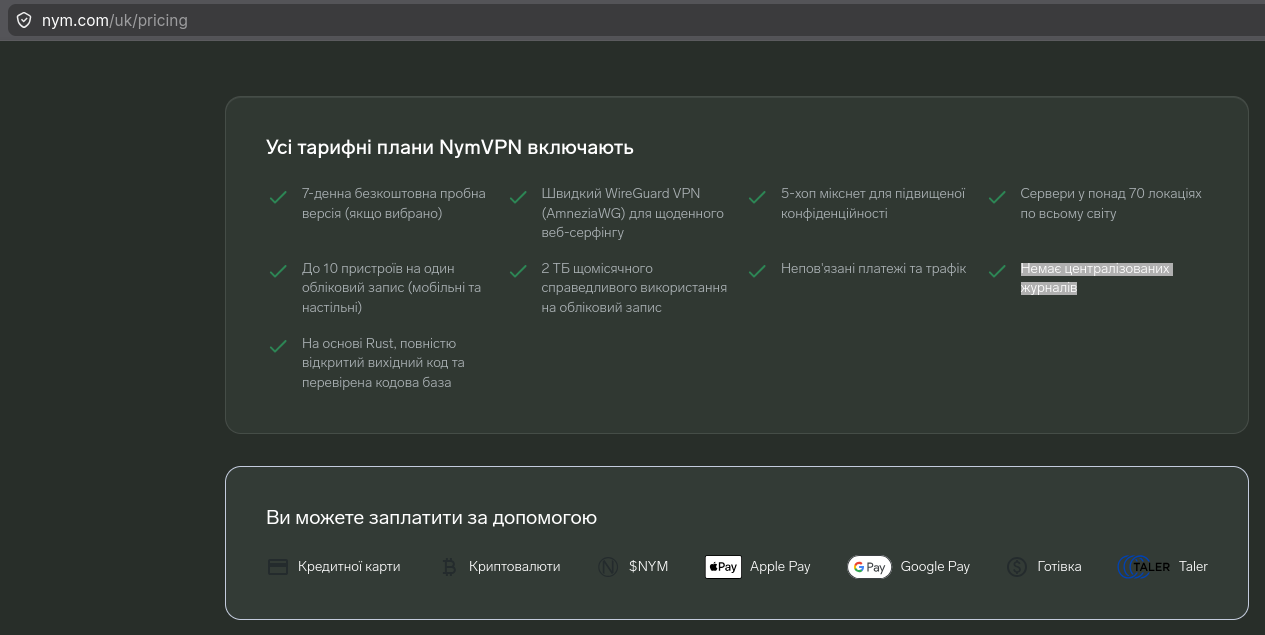Click the text Криптовалюти
1265x635 pixels.
[x=514, y=567]
